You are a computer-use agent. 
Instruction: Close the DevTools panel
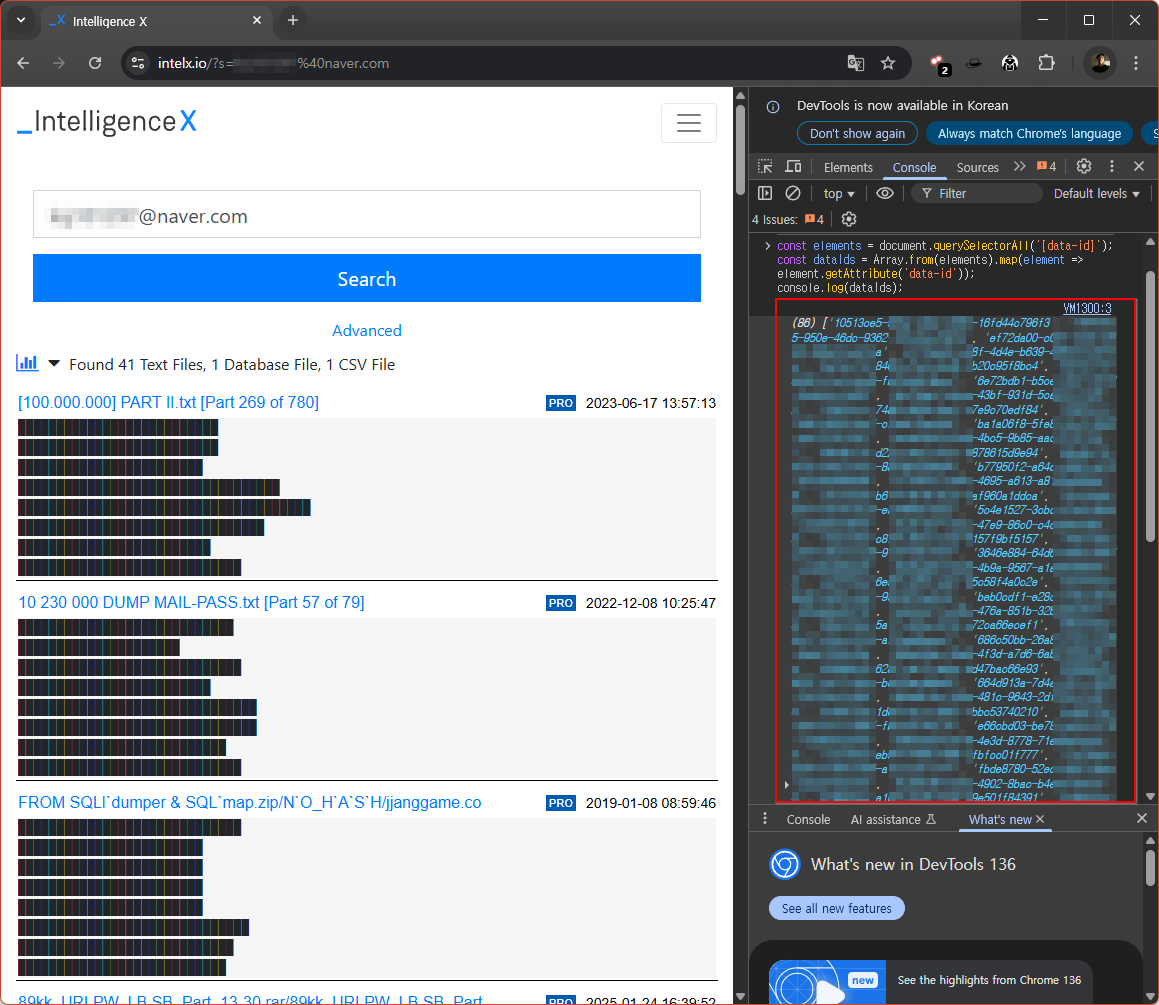(x=1139, y=166)
